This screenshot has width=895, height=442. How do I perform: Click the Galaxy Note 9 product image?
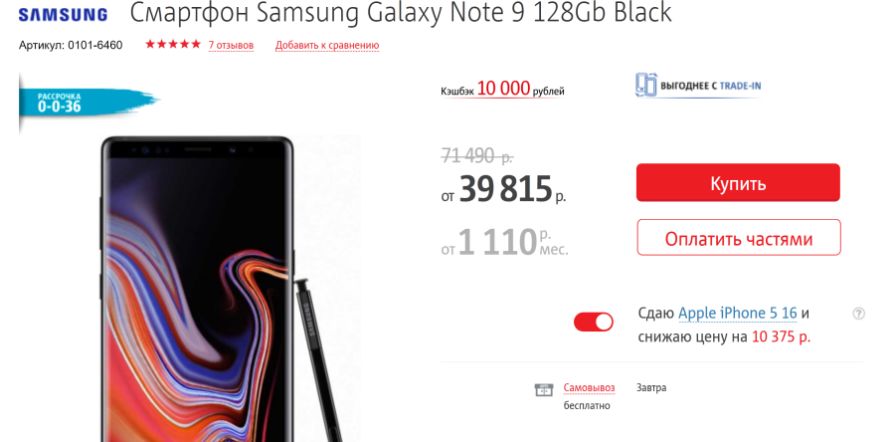(197, 289)
